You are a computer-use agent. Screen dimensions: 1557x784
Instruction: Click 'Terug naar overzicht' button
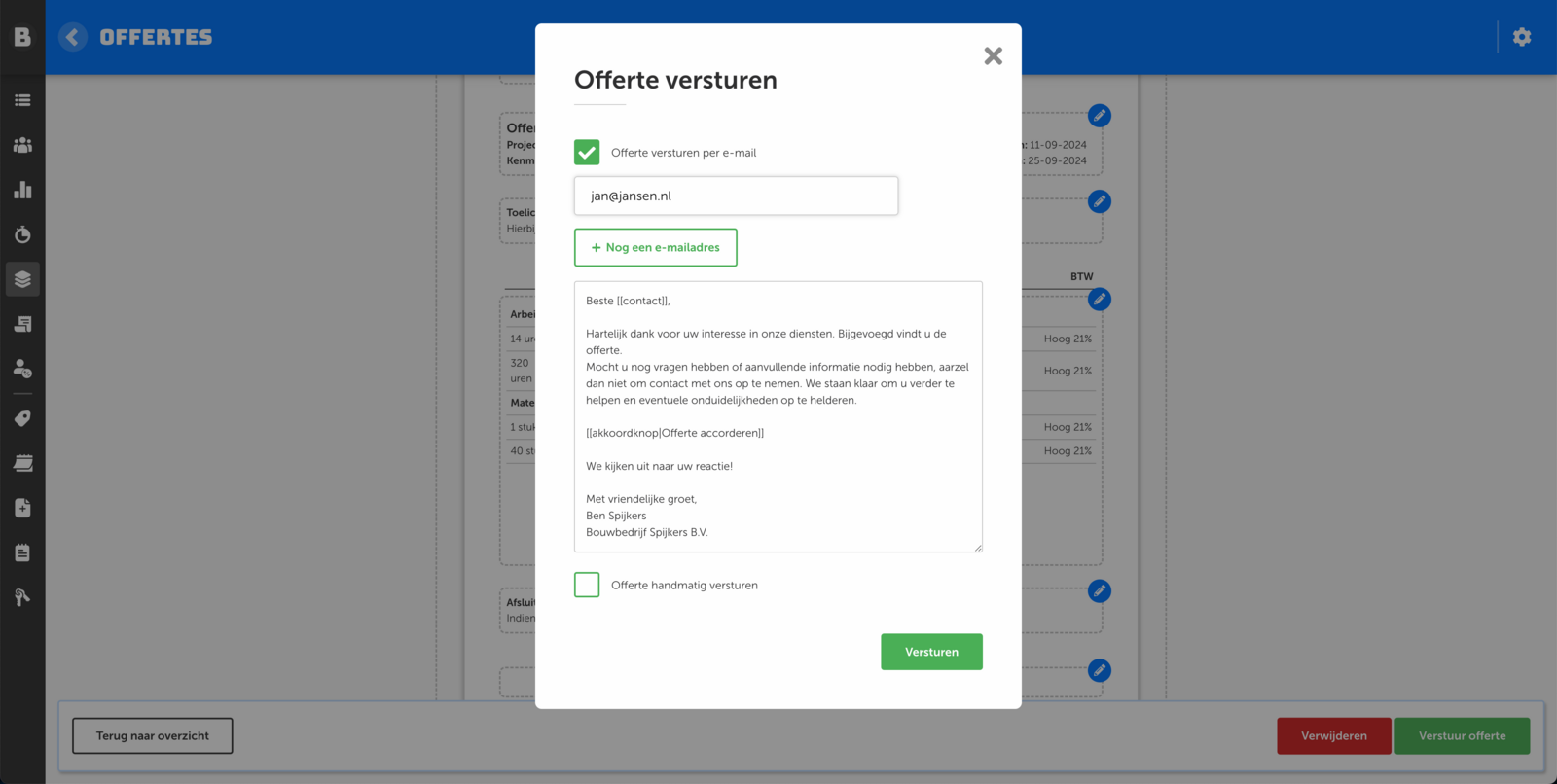click(153, 736)
